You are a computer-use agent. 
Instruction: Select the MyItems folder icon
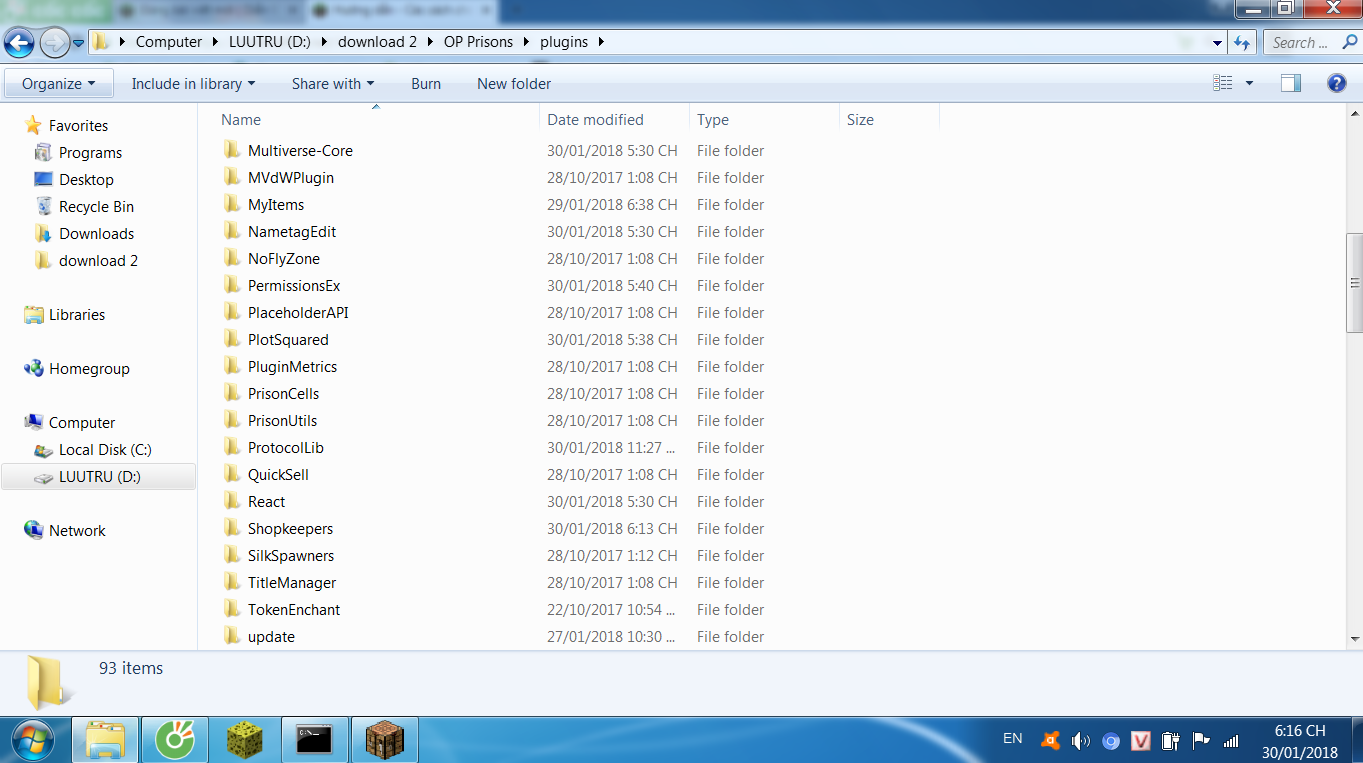[232, 204]
